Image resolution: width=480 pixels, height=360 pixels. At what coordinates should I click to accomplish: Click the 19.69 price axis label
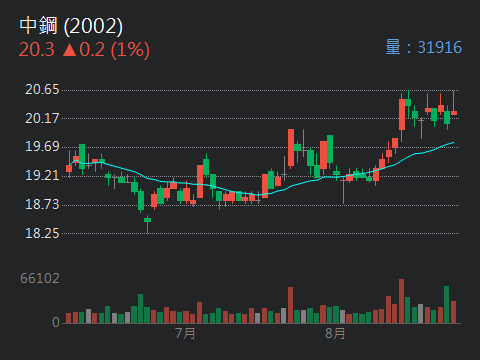tap(42, 146)
